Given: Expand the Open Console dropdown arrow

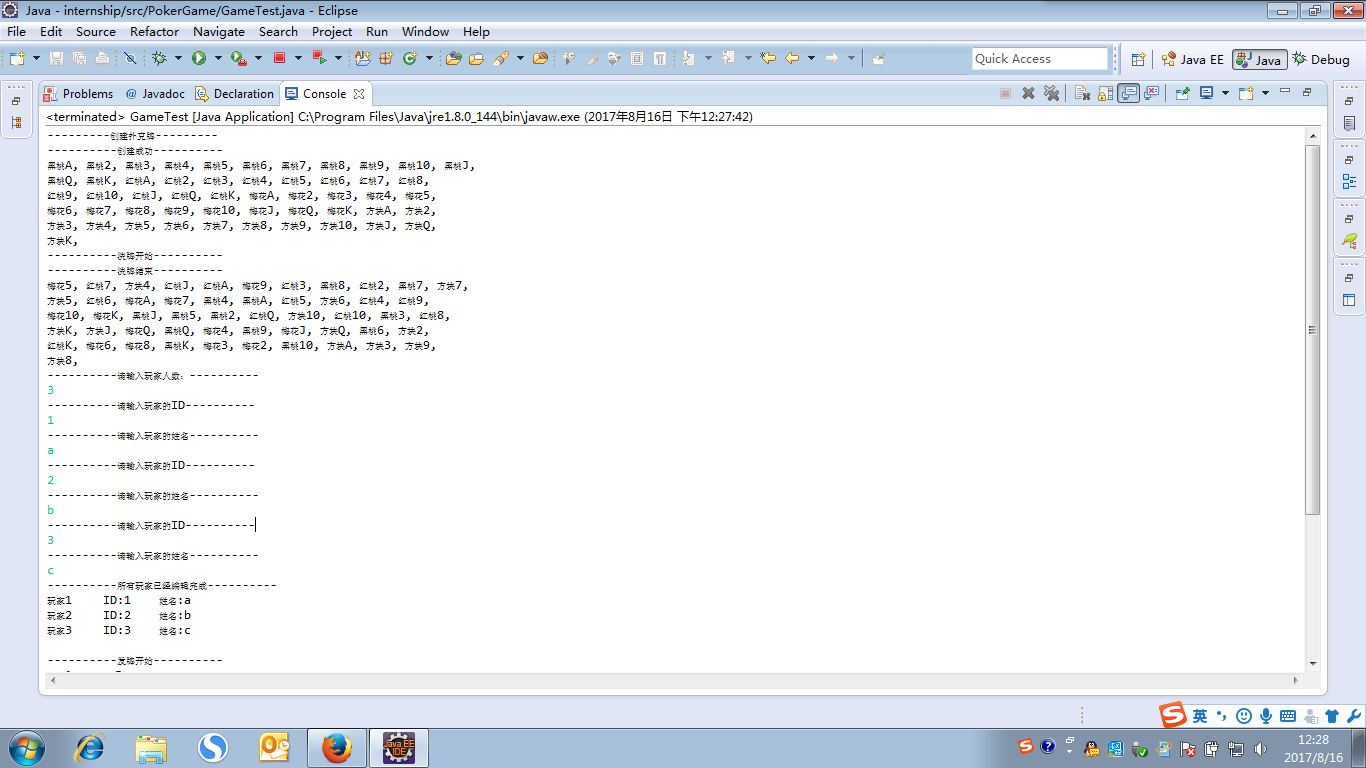Looking at the screenshot, I should (1265, 93).
